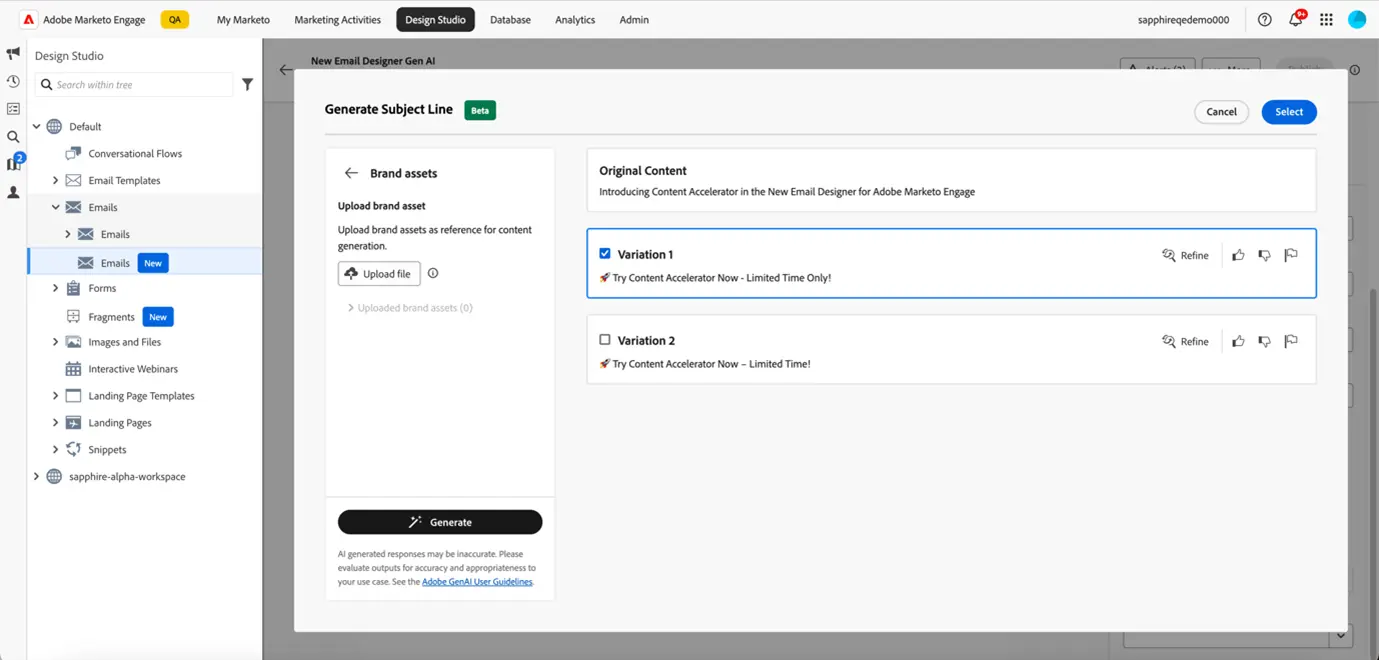Image resolution: width=1379 pixels, height=660 pixels.
Task: Click the Default workspace globe icon
Action: [54, 127]
